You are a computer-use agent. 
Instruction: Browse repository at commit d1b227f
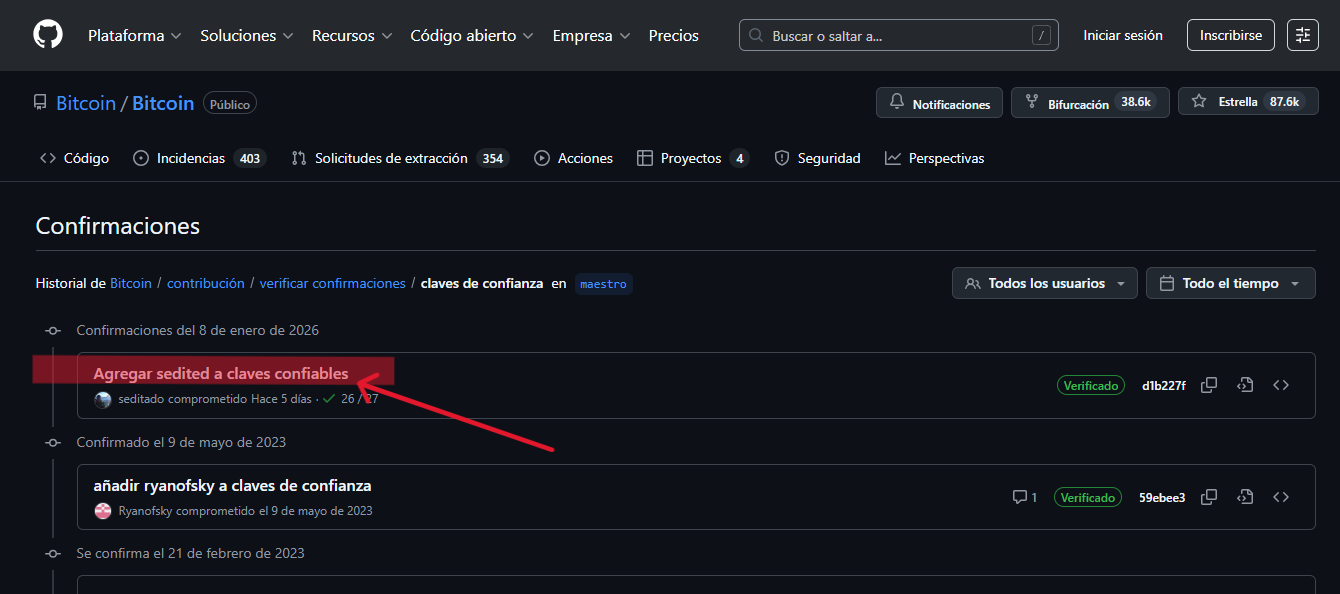(x=1281, y=385)
